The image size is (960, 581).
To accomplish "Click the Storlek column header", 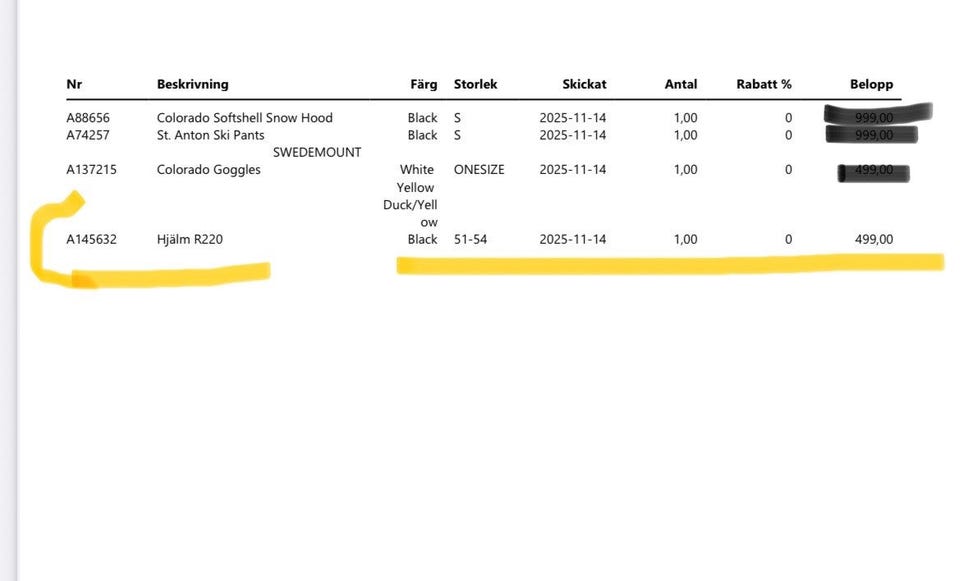I will click(475, 85).
